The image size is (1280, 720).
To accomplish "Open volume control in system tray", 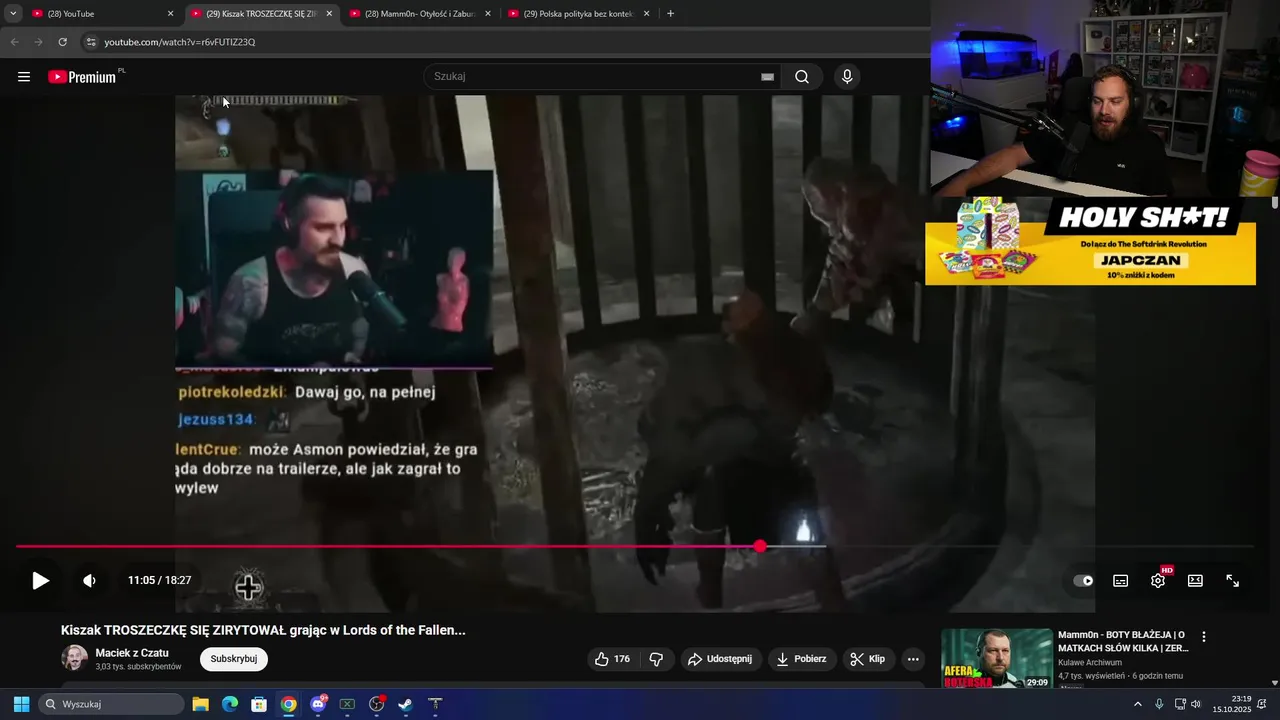I will coord(1196,704).
